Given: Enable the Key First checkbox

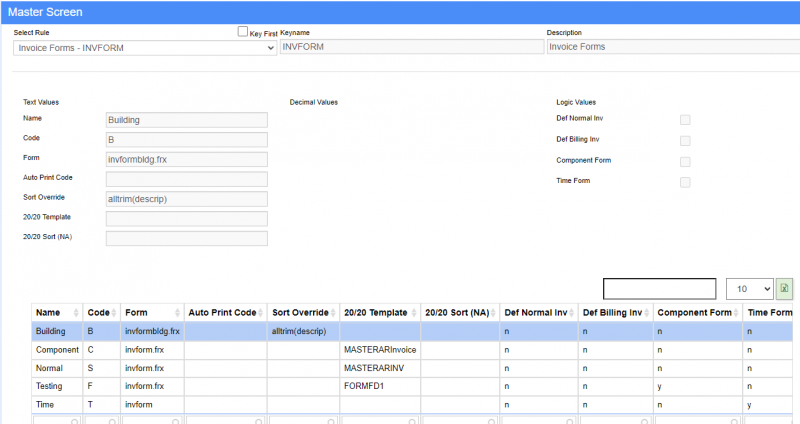Looking at the screenshot, I should (243, 32).
